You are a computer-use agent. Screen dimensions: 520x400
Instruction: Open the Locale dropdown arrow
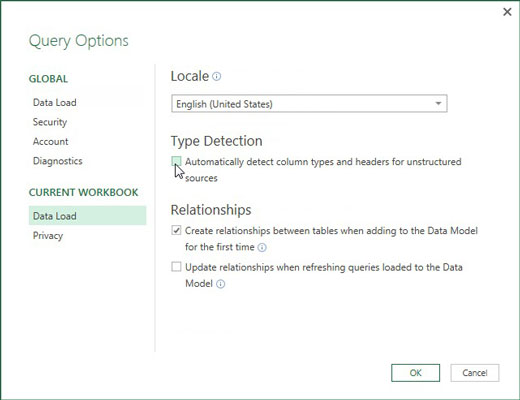[438, 104]
